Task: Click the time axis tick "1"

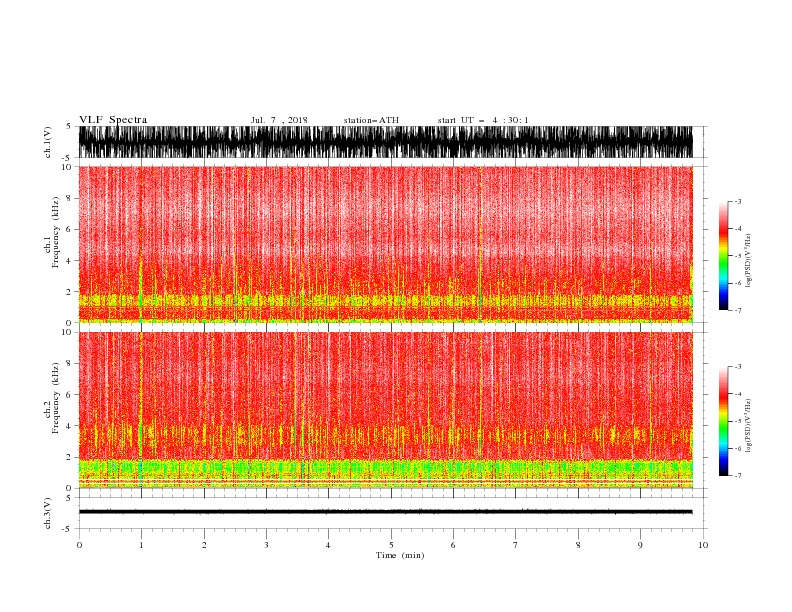Action: coord(141,545)
